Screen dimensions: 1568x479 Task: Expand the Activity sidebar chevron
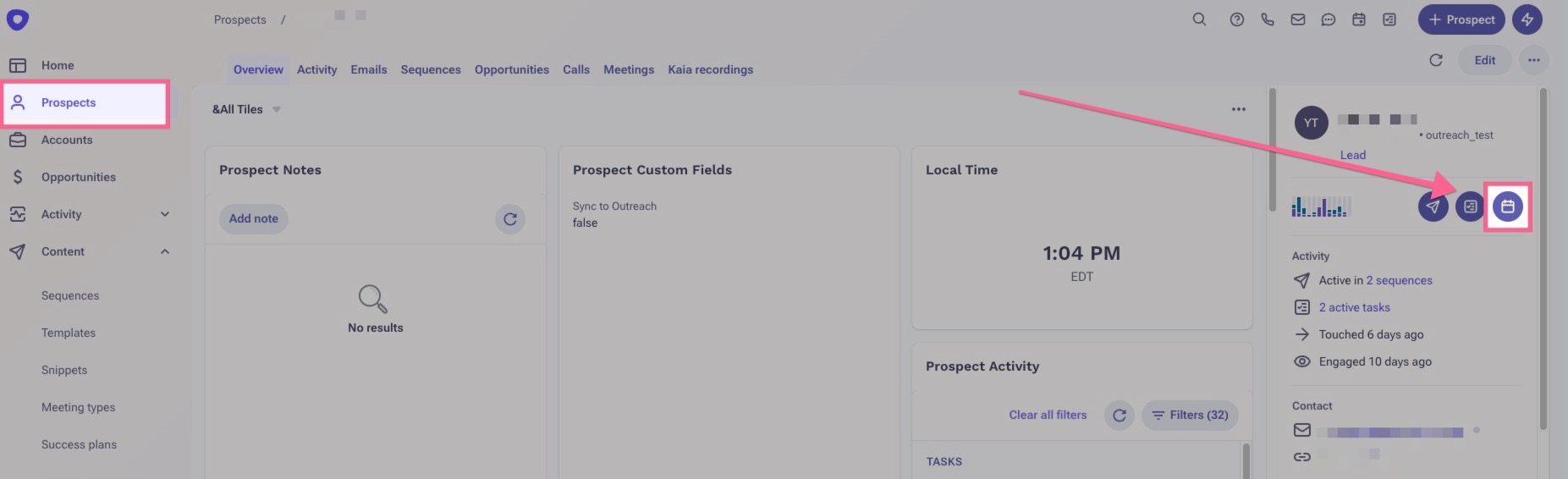[165, 214]
